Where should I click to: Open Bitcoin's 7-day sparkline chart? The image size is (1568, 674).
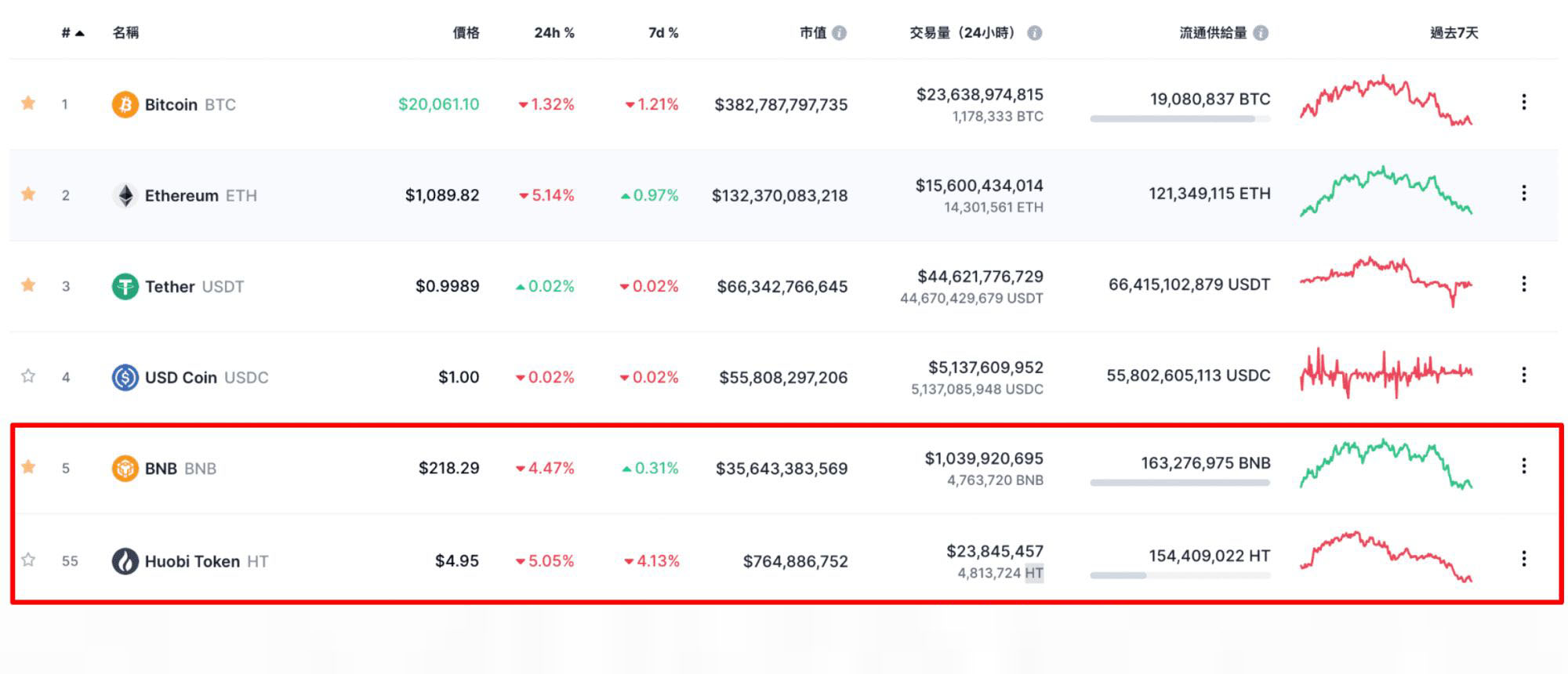[x=1385, y=100]
